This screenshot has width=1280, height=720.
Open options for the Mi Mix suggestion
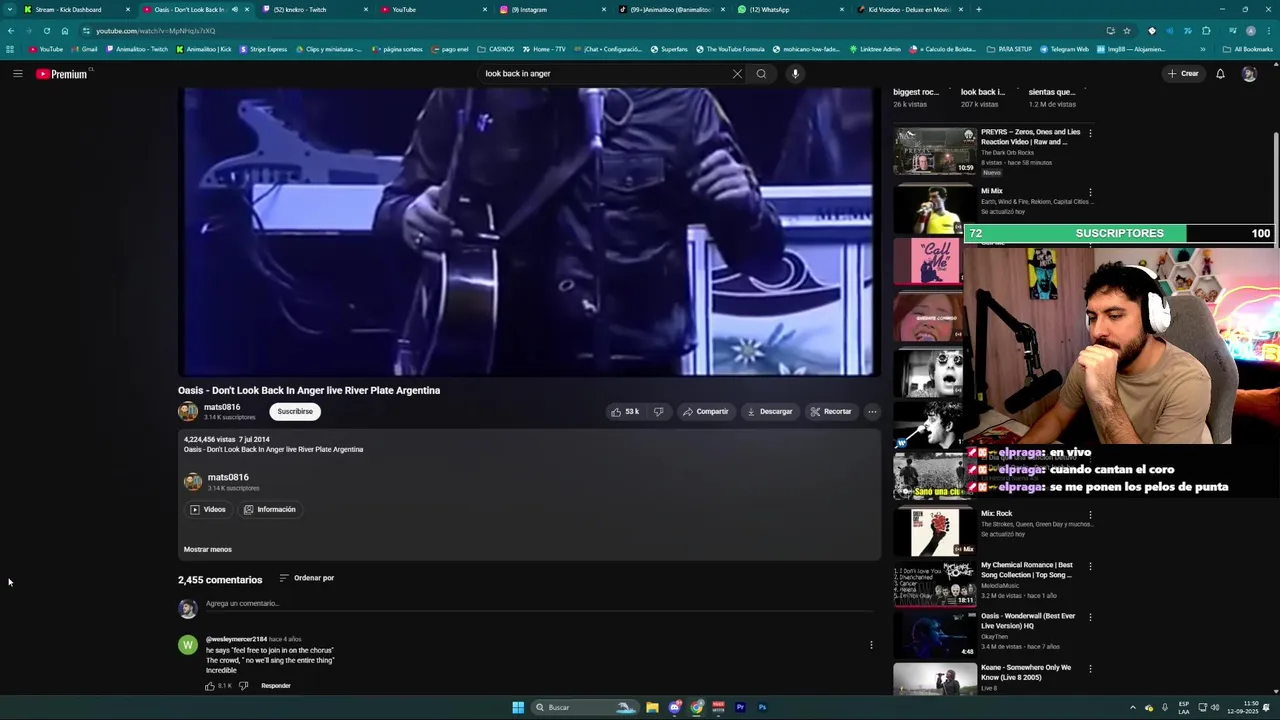point(1090,192)
